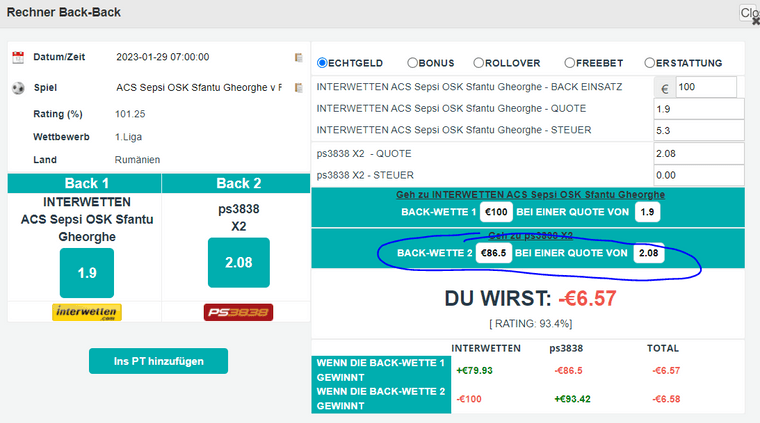The height and width of the screenshot is (423, 760).
Task: Click the Rating value 101.25
Action: coord(130,114)
